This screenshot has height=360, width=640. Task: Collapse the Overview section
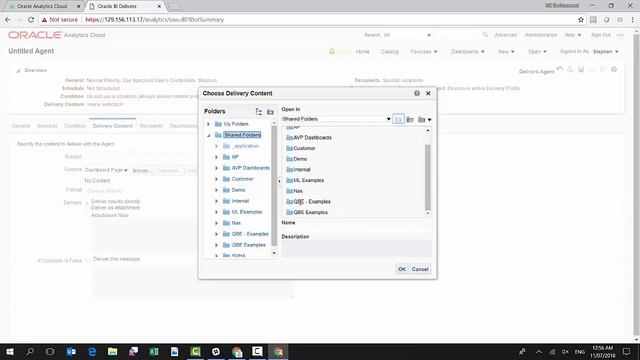(x=18, y=71)
